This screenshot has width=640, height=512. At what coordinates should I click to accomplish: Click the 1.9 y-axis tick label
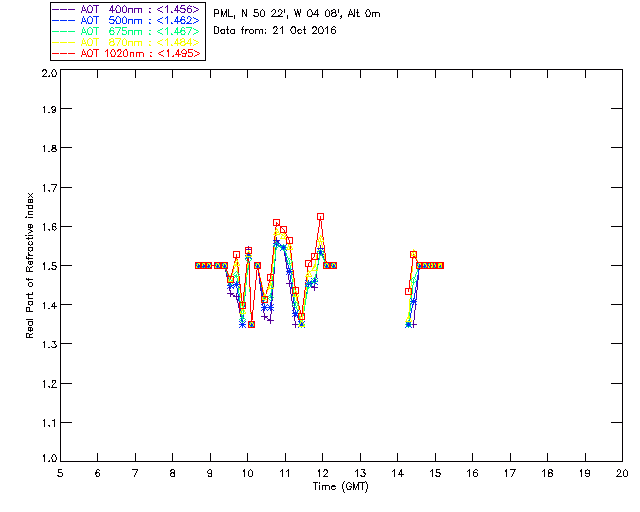(49, 109)
